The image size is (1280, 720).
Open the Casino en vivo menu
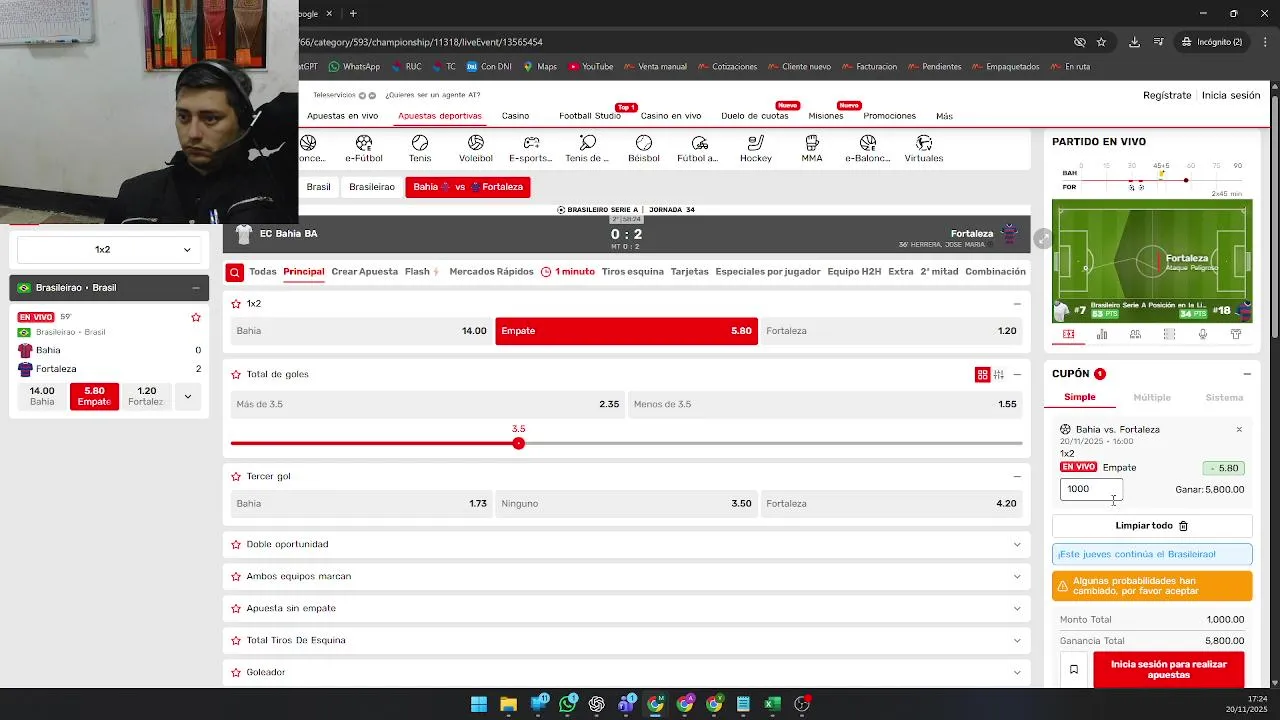pos(671,116)
